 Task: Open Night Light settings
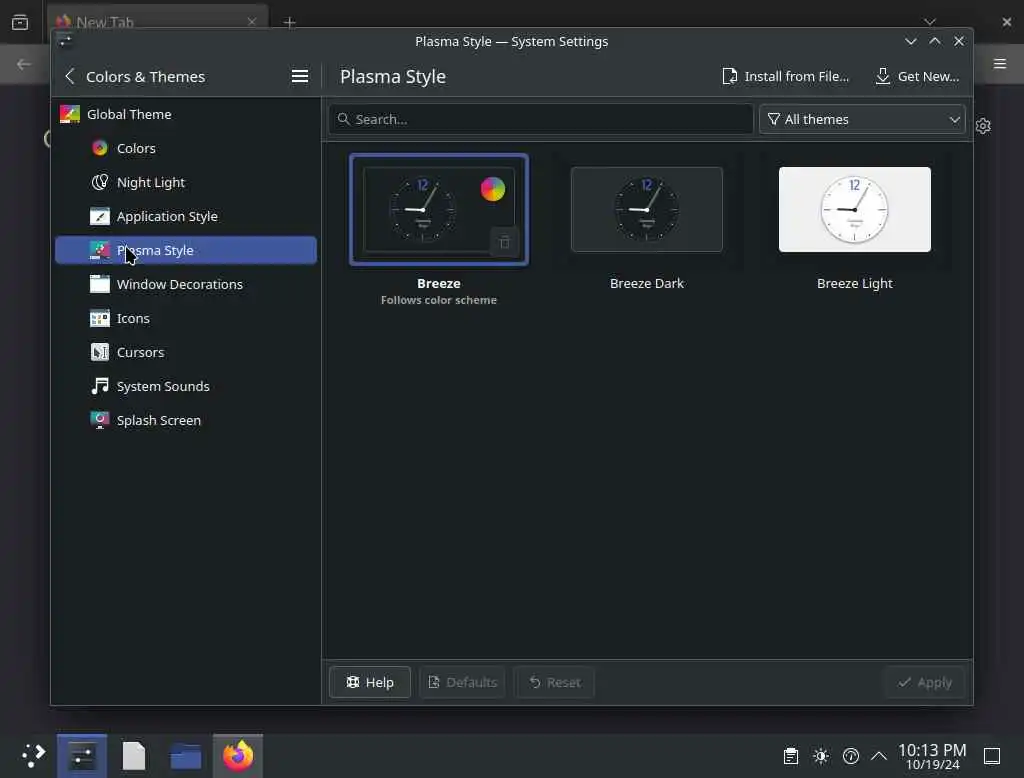185,182
